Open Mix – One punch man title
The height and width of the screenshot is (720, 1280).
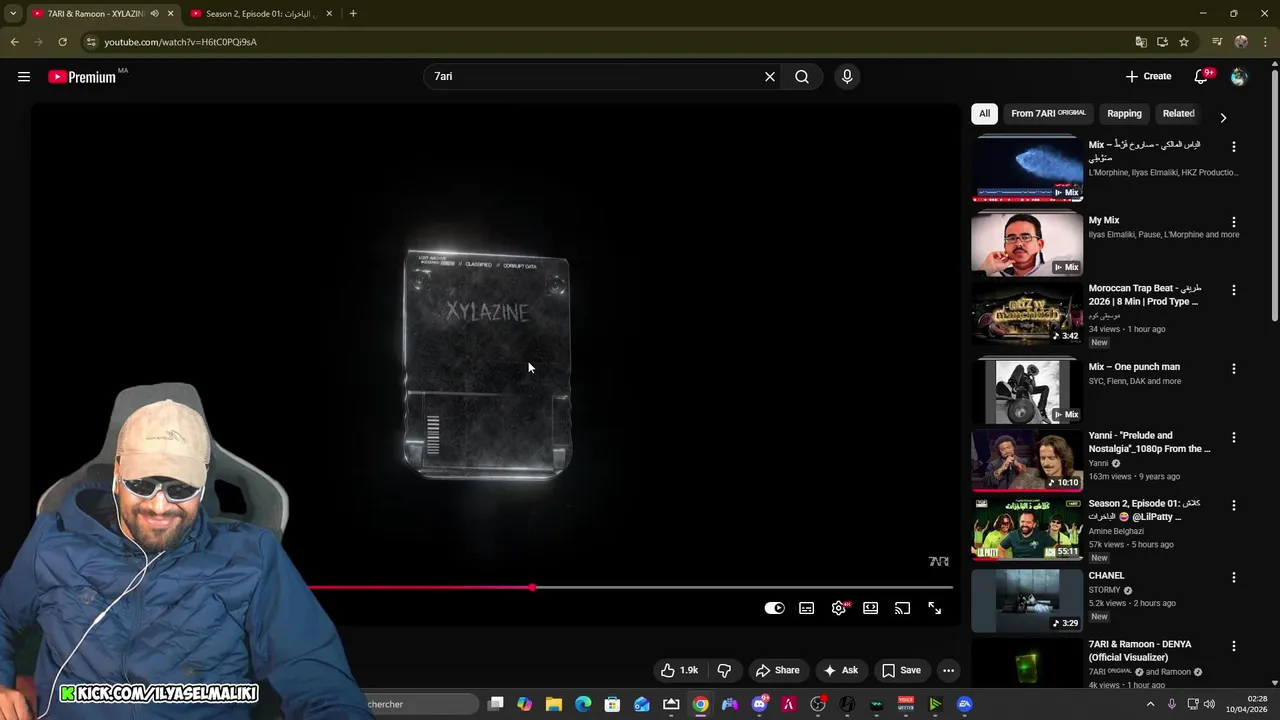(1134, 367)
